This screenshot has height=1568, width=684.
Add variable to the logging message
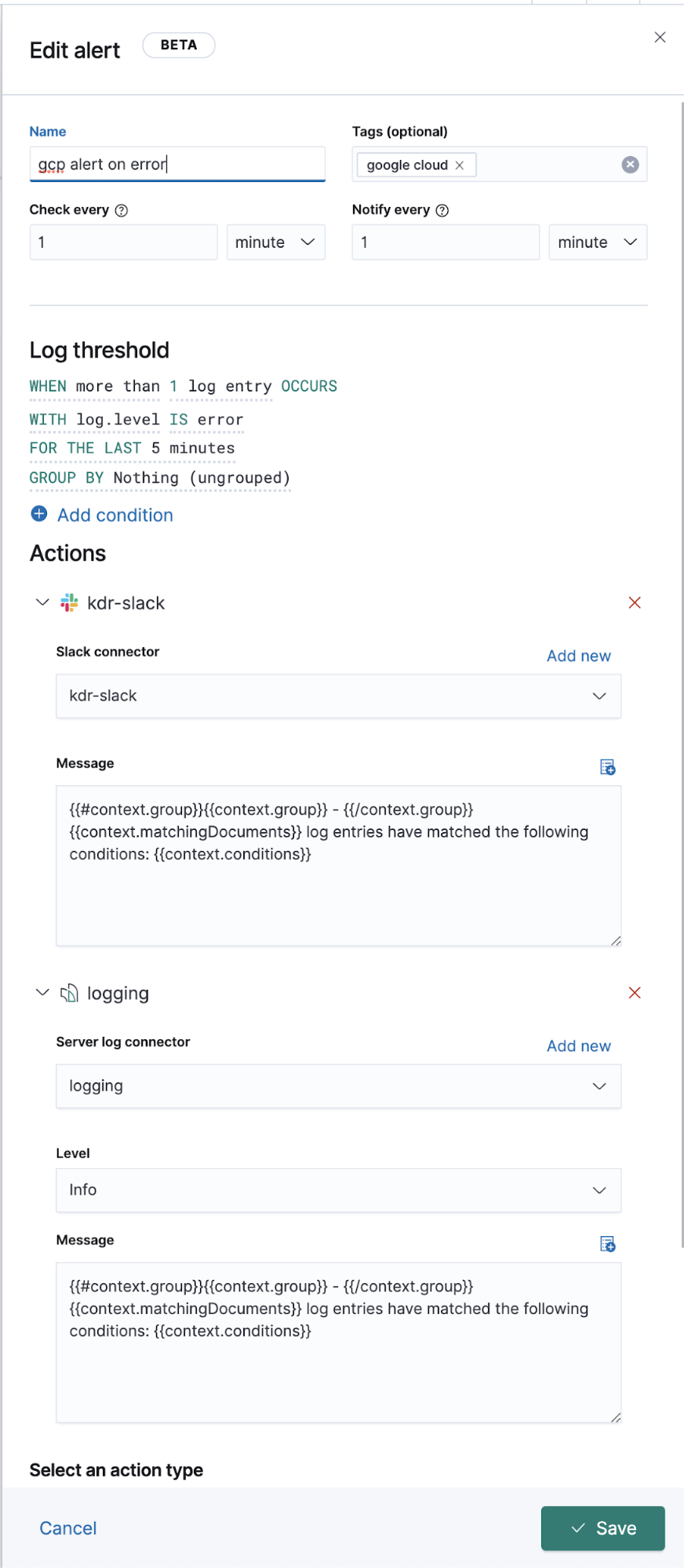click(x=607, y=1244)
